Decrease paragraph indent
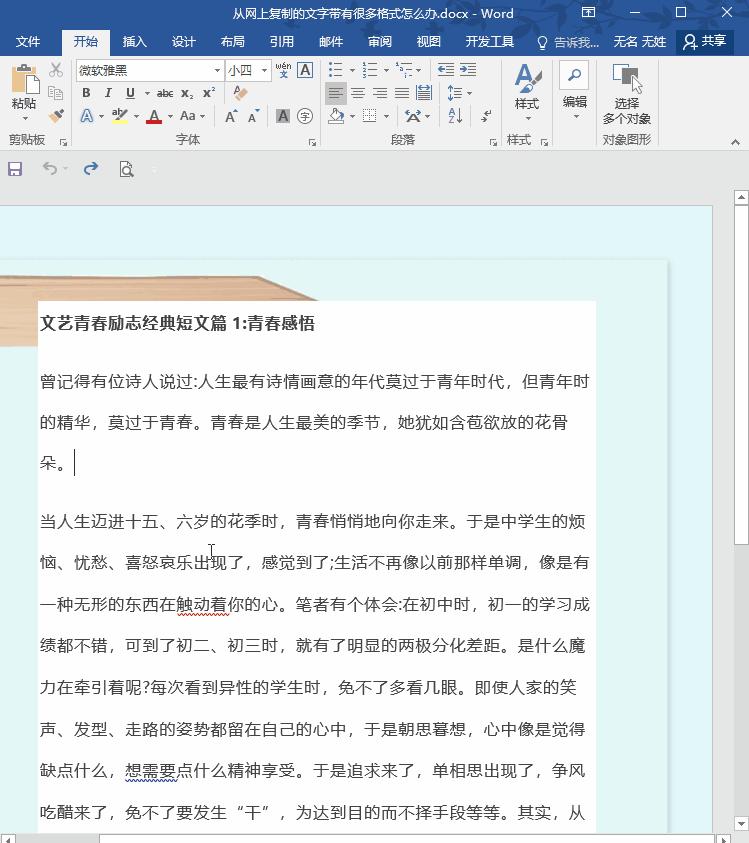749x843 pixels. click(x=446, y=69)
